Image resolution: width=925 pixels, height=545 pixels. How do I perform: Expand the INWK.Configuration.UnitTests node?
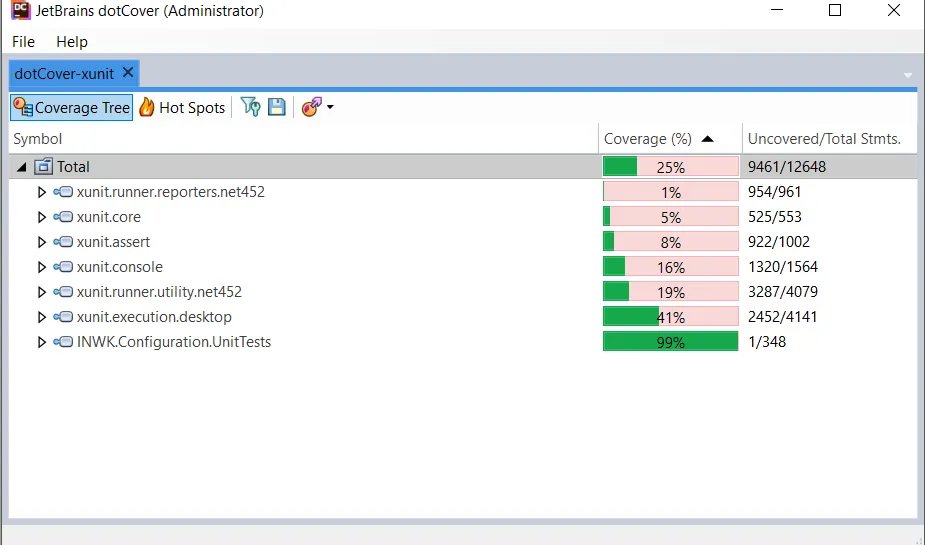[x=41, y=342]
